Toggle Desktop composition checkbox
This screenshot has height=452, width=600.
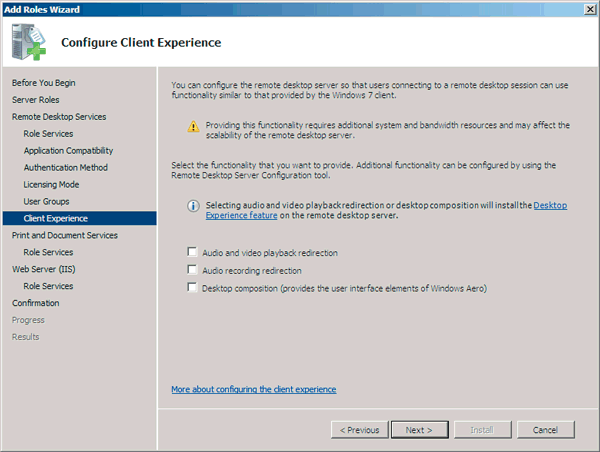tap(192, 287)
